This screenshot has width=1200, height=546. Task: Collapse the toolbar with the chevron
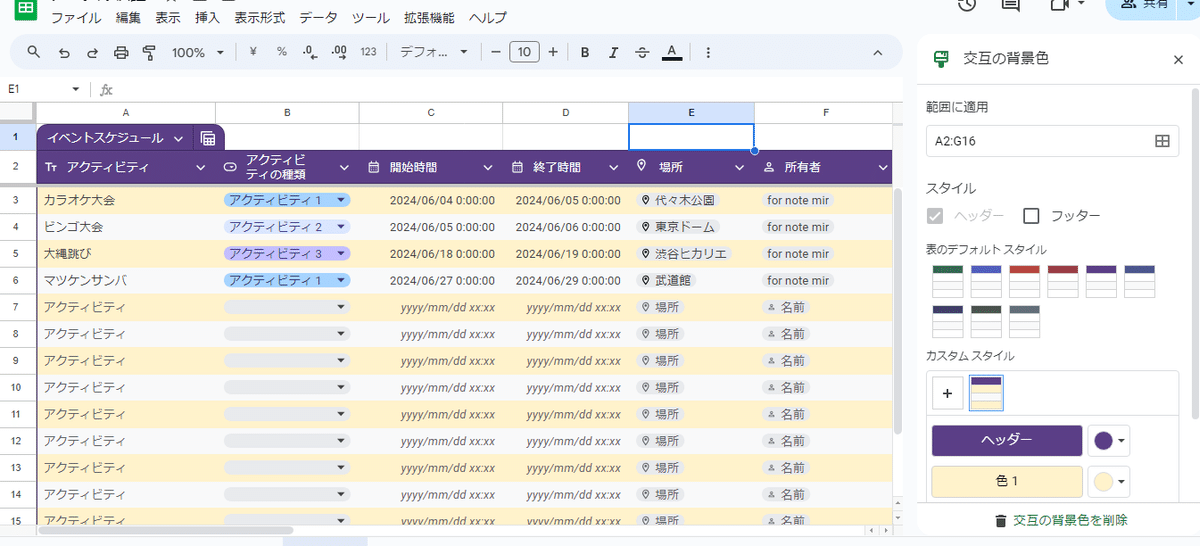[x=878, y=52]
